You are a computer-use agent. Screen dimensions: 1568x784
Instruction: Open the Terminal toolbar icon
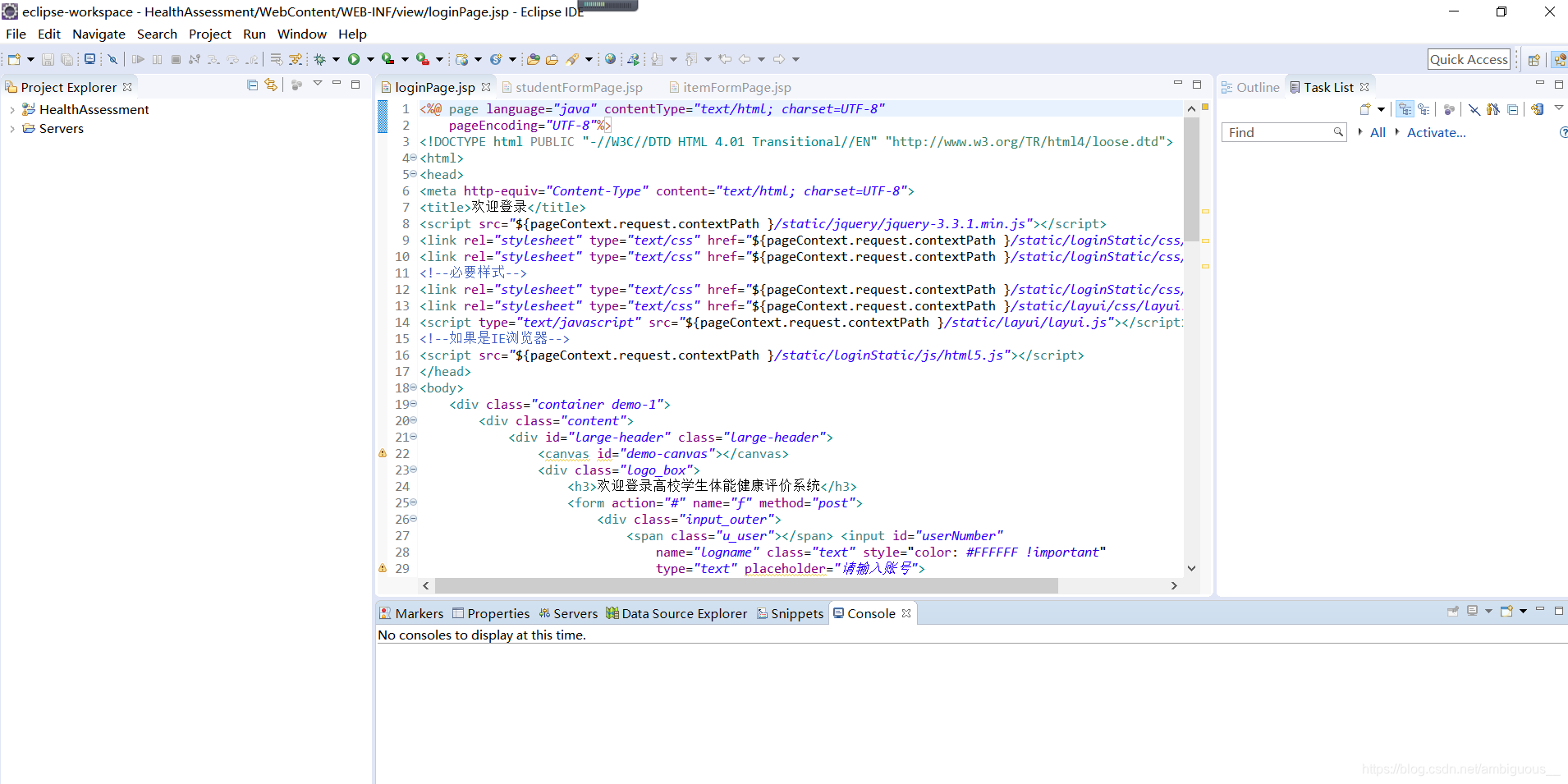(x=89, y=59)
